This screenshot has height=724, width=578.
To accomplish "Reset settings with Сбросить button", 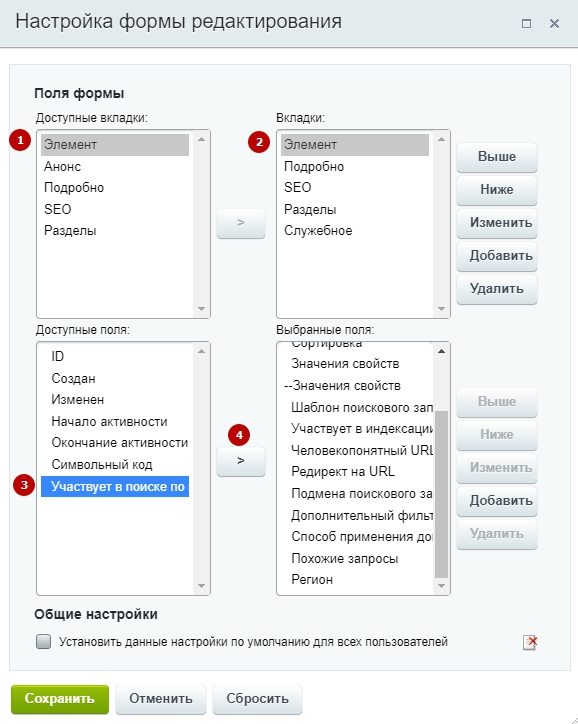I will tap(257, 699).
